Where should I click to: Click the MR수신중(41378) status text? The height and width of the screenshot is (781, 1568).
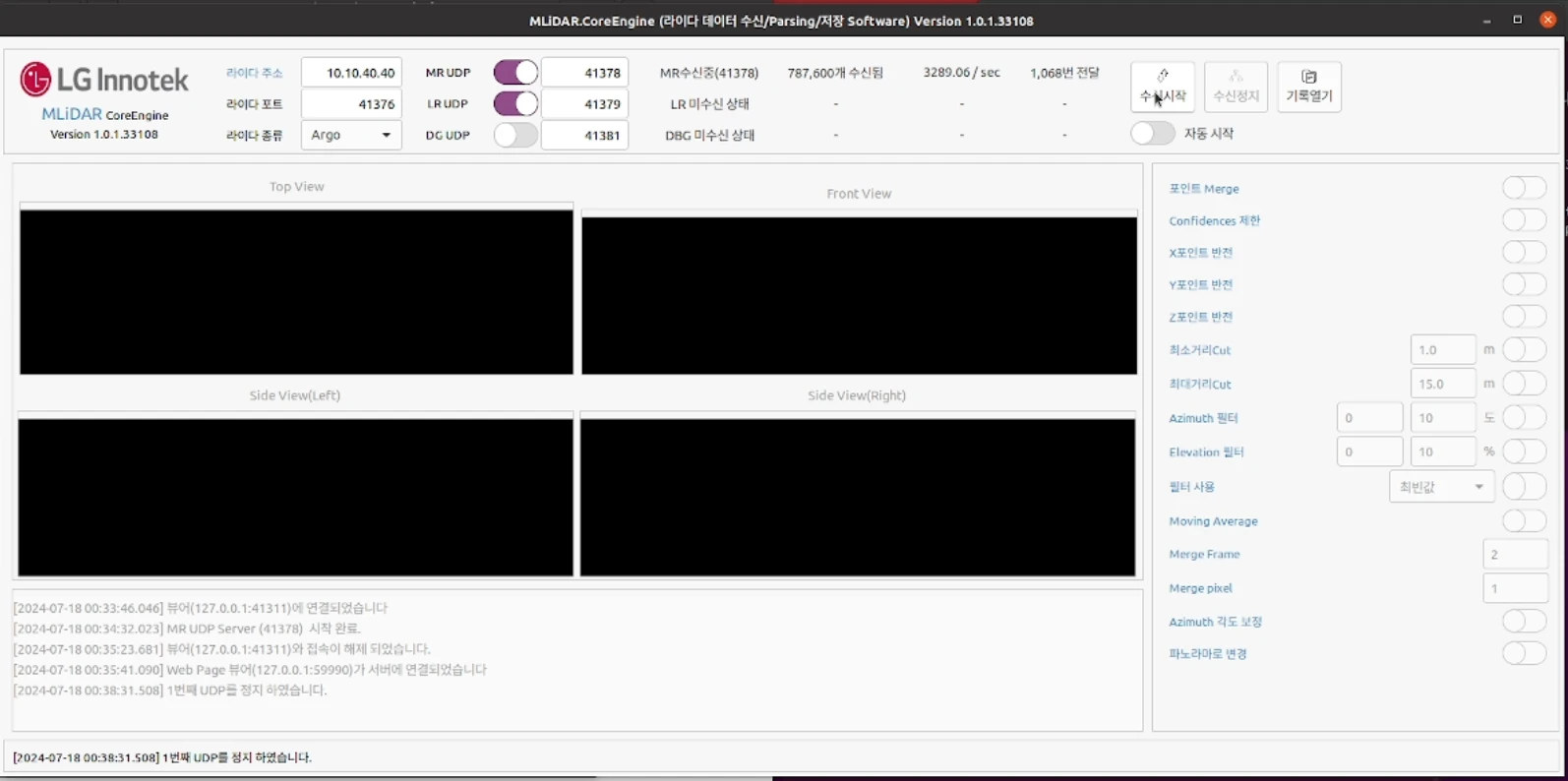[709, 73]
